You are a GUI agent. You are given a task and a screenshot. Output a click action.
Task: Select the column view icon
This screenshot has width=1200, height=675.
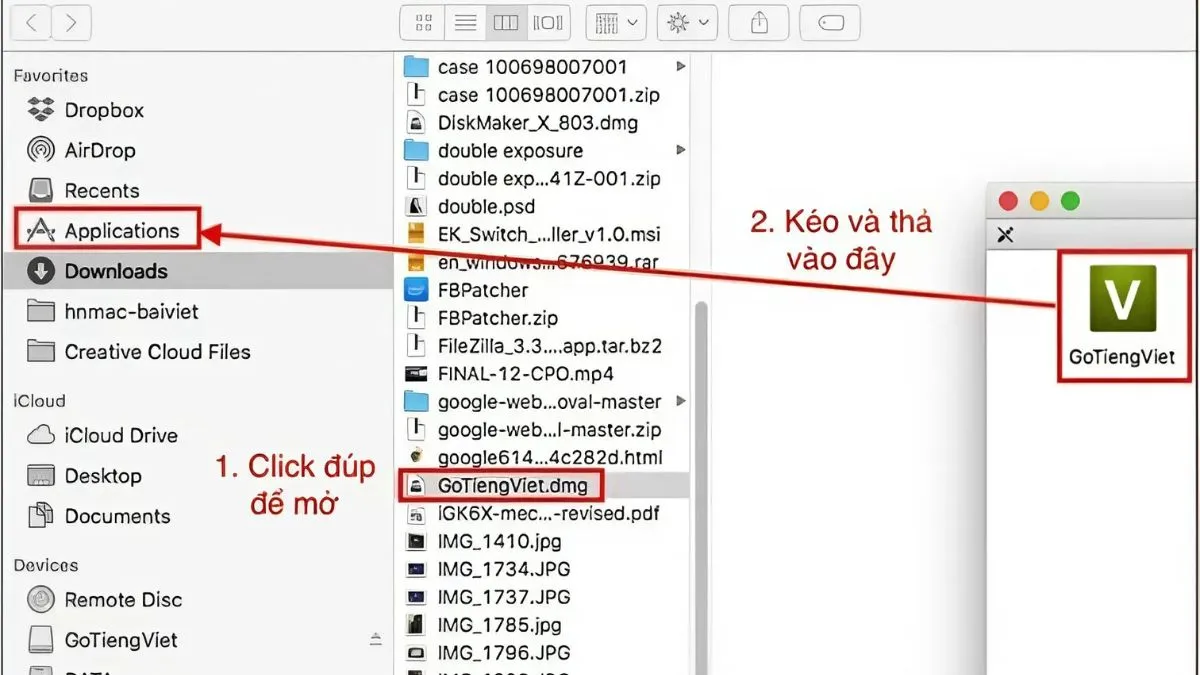[x=505, y=22]
